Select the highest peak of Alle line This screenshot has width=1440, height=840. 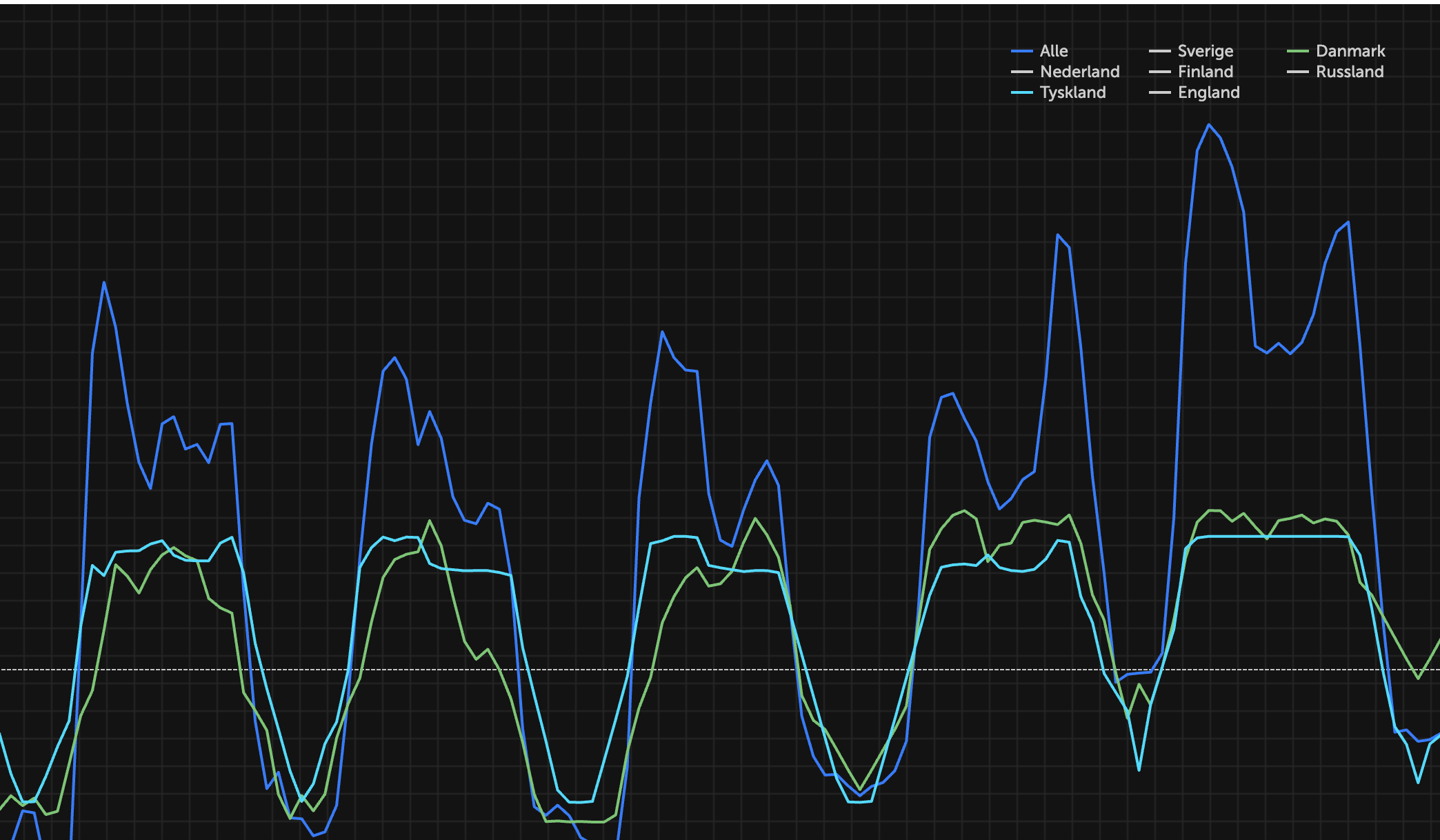(1208, 125)
